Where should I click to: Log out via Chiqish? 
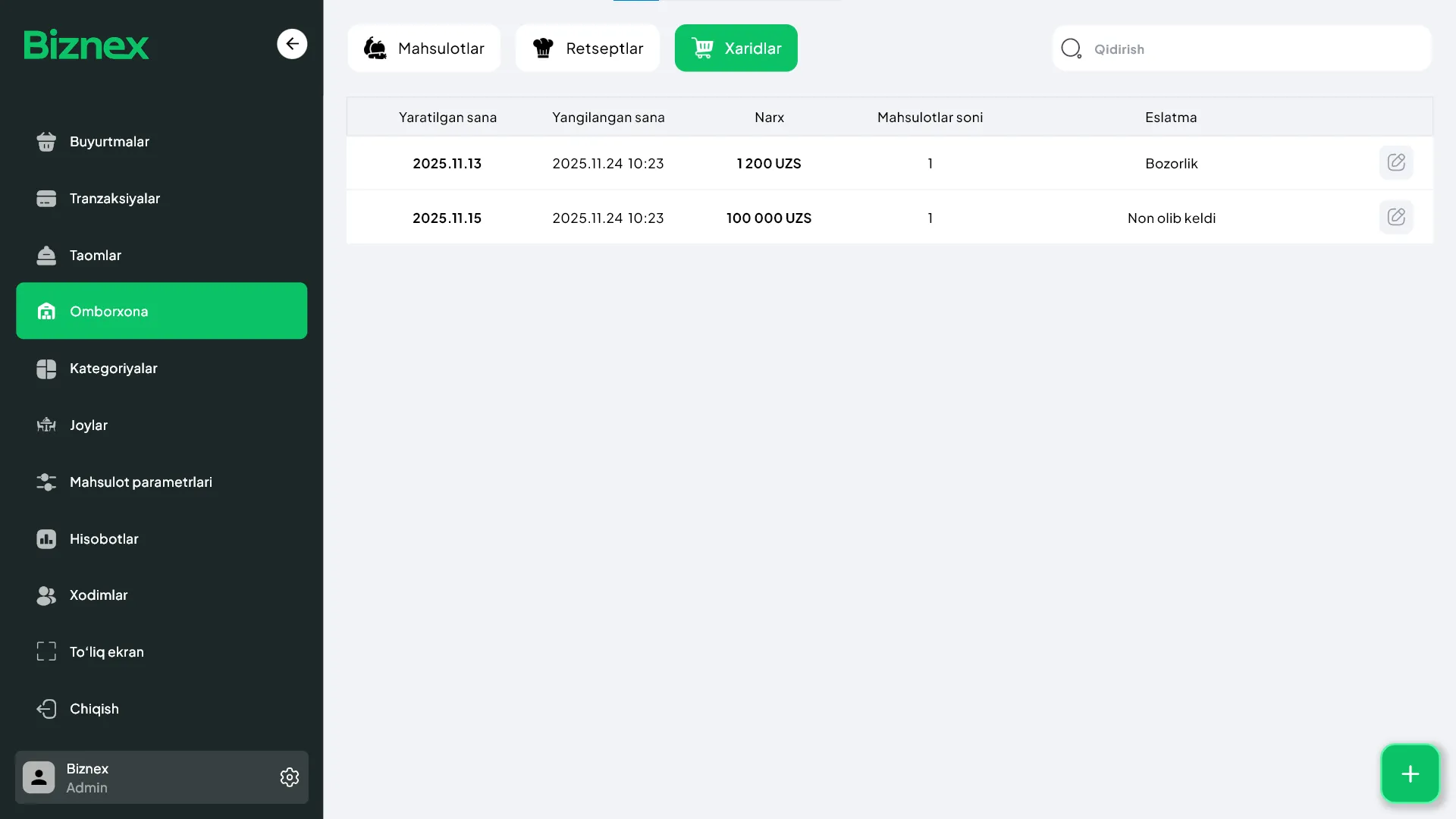click(94, 709)
